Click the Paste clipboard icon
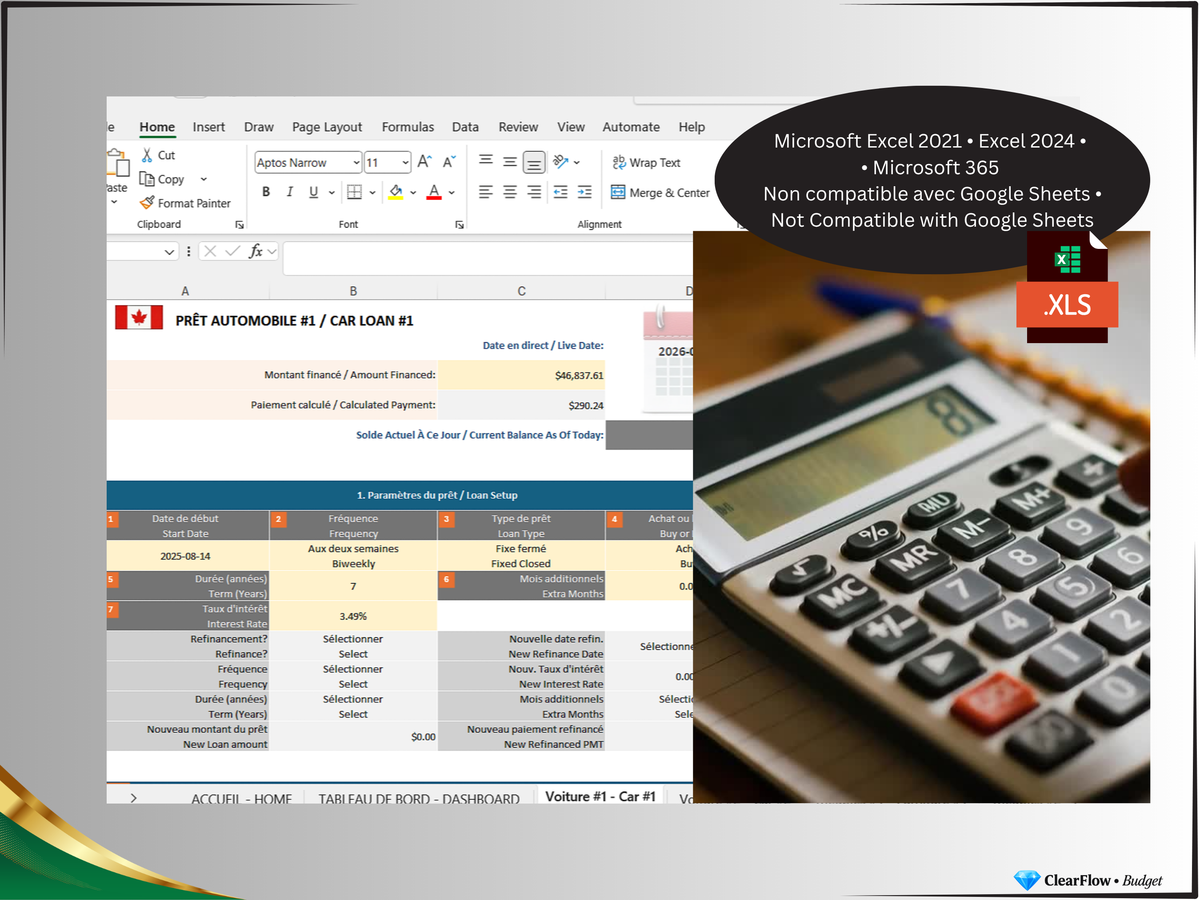Image resolution: width=1200 pixels, height=900 pixels. [118, 164]
